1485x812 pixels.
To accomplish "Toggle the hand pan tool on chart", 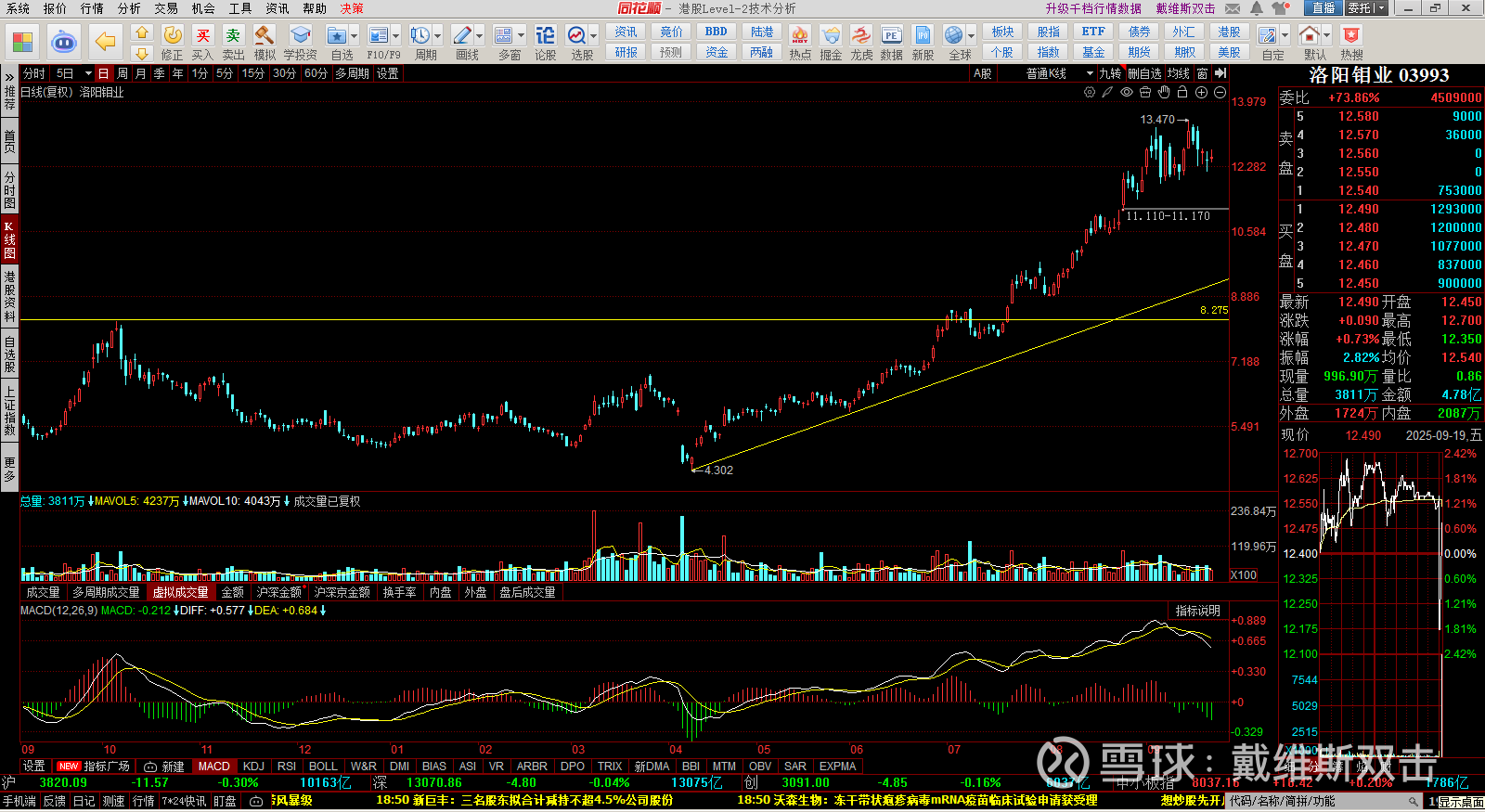I will (x=1164, y=93).
